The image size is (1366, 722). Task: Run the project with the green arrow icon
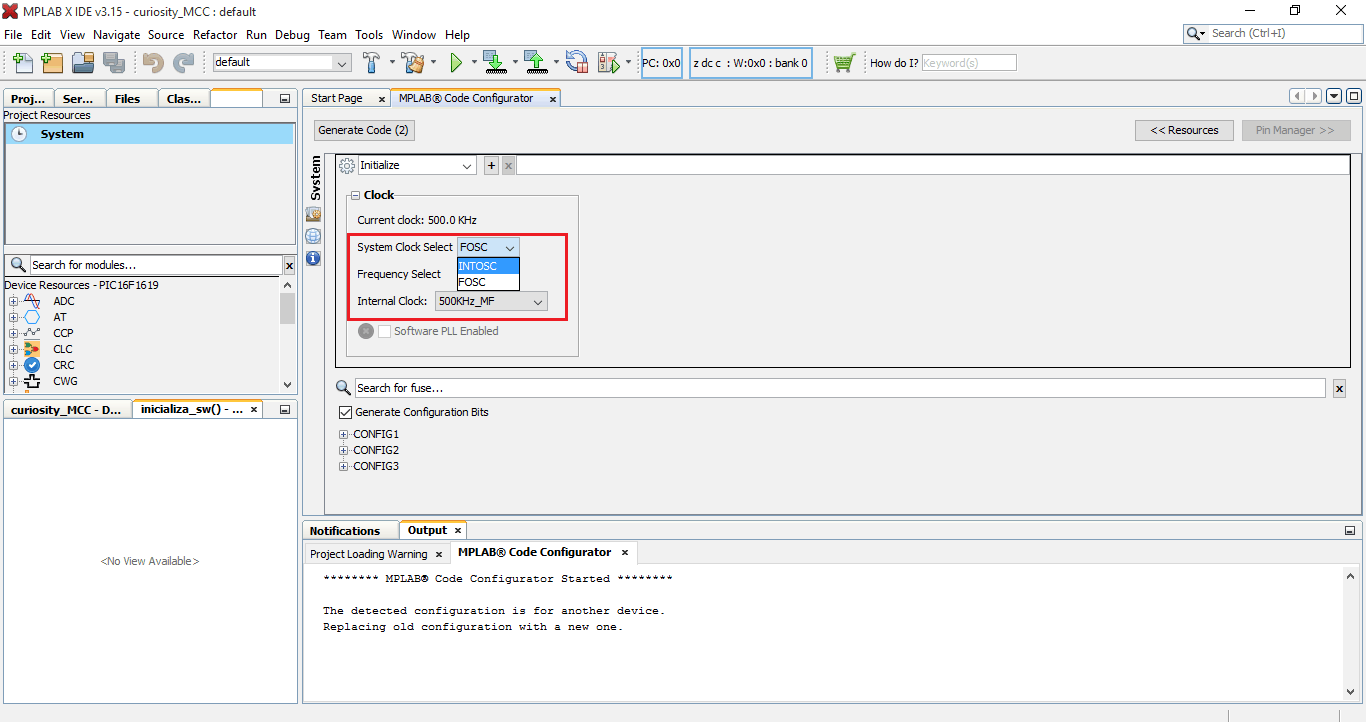pyautogui.click(x=458, y=61)
